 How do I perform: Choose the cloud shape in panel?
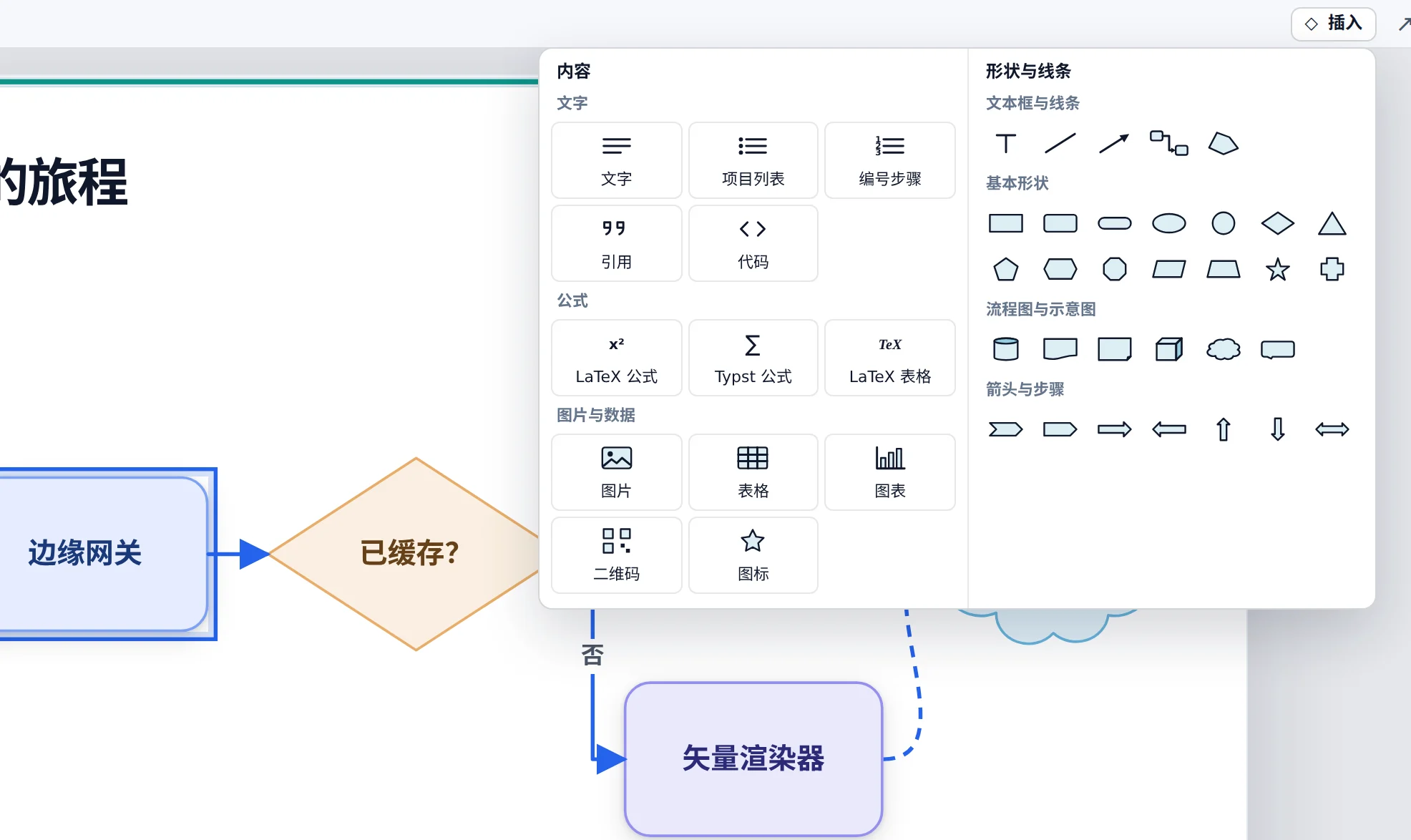[1224, 350]
